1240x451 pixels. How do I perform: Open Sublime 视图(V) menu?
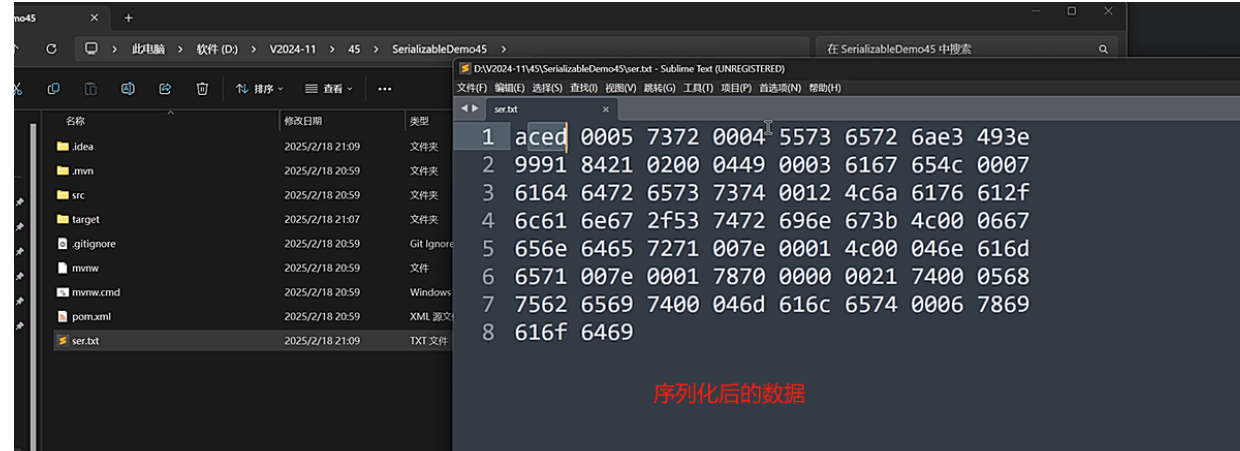coord(620,88)
